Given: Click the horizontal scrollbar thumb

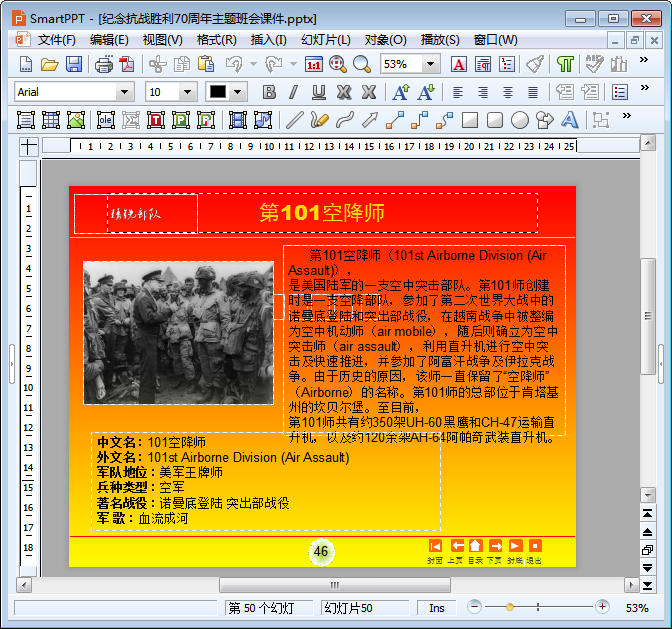Looking at the screenshot, I should coord(335,585).
